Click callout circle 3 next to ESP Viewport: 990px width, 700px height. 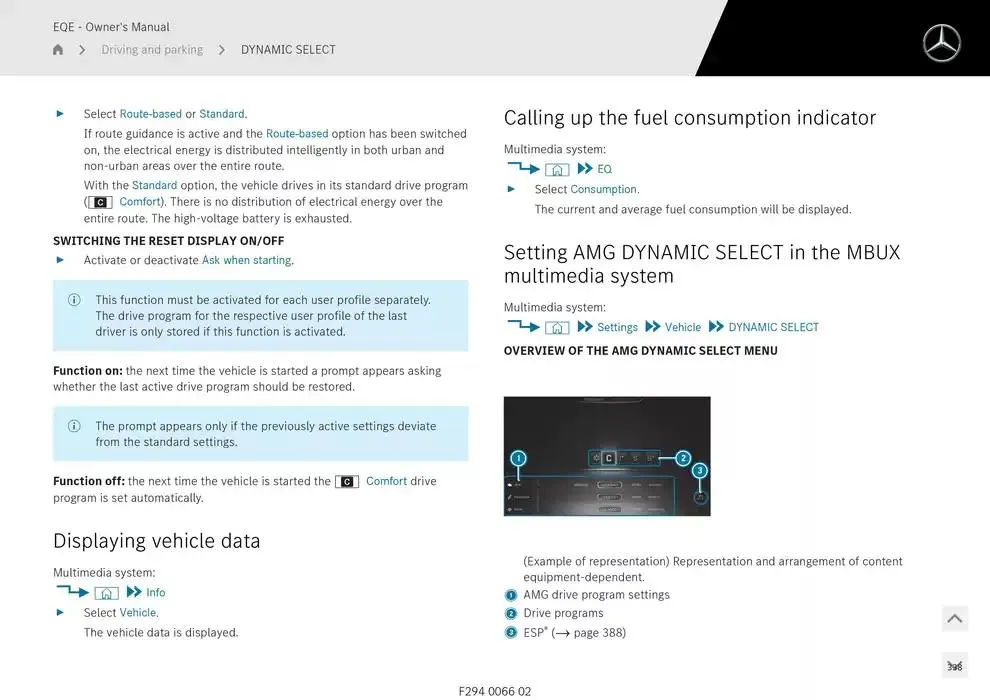point(508,632)
